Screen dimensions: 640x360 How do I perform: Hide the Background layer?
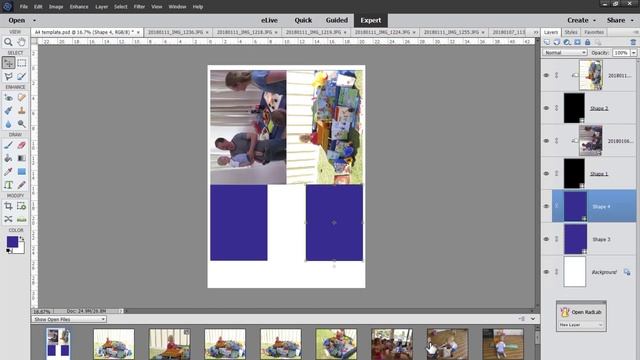[547, 272]
